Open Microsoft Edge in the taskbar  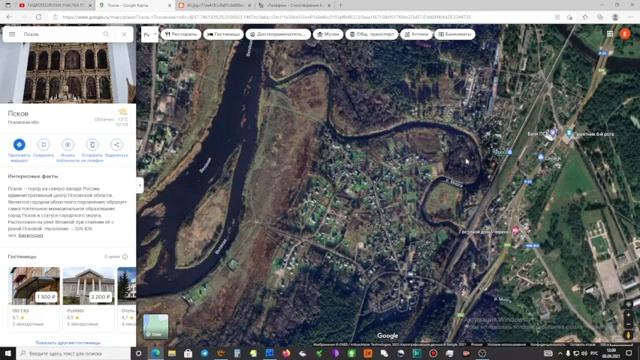coord(156,353)
